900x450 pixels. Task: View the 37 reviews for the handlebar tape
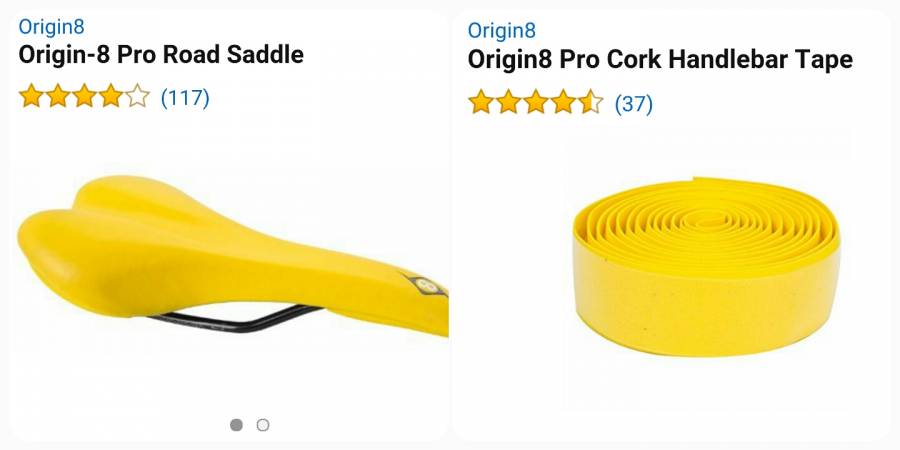click(634, 104)
